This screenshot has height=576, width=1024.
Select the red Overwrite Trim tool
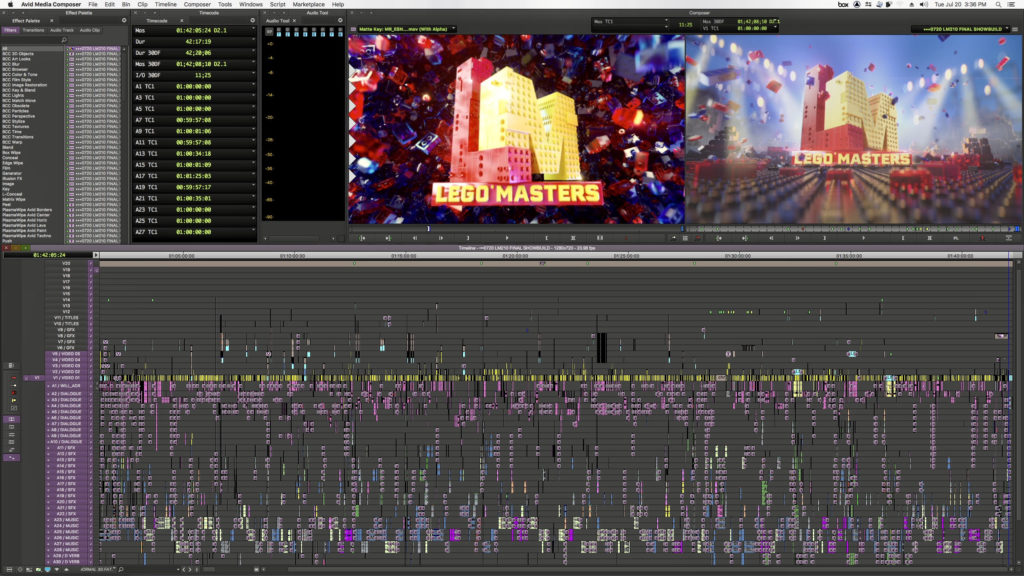point(14,393)
